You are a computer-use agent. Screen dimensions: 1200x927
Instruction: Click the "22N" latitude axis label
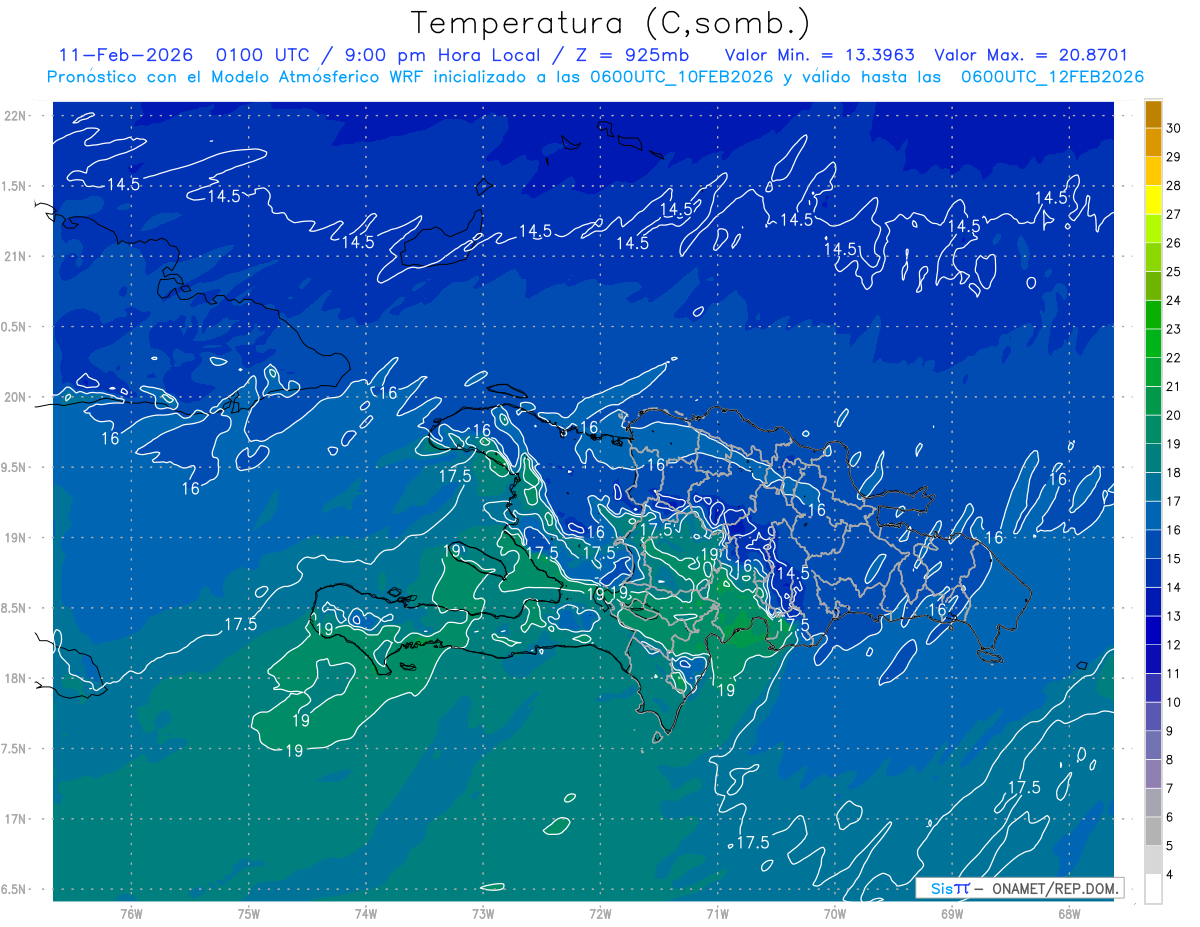15,116
